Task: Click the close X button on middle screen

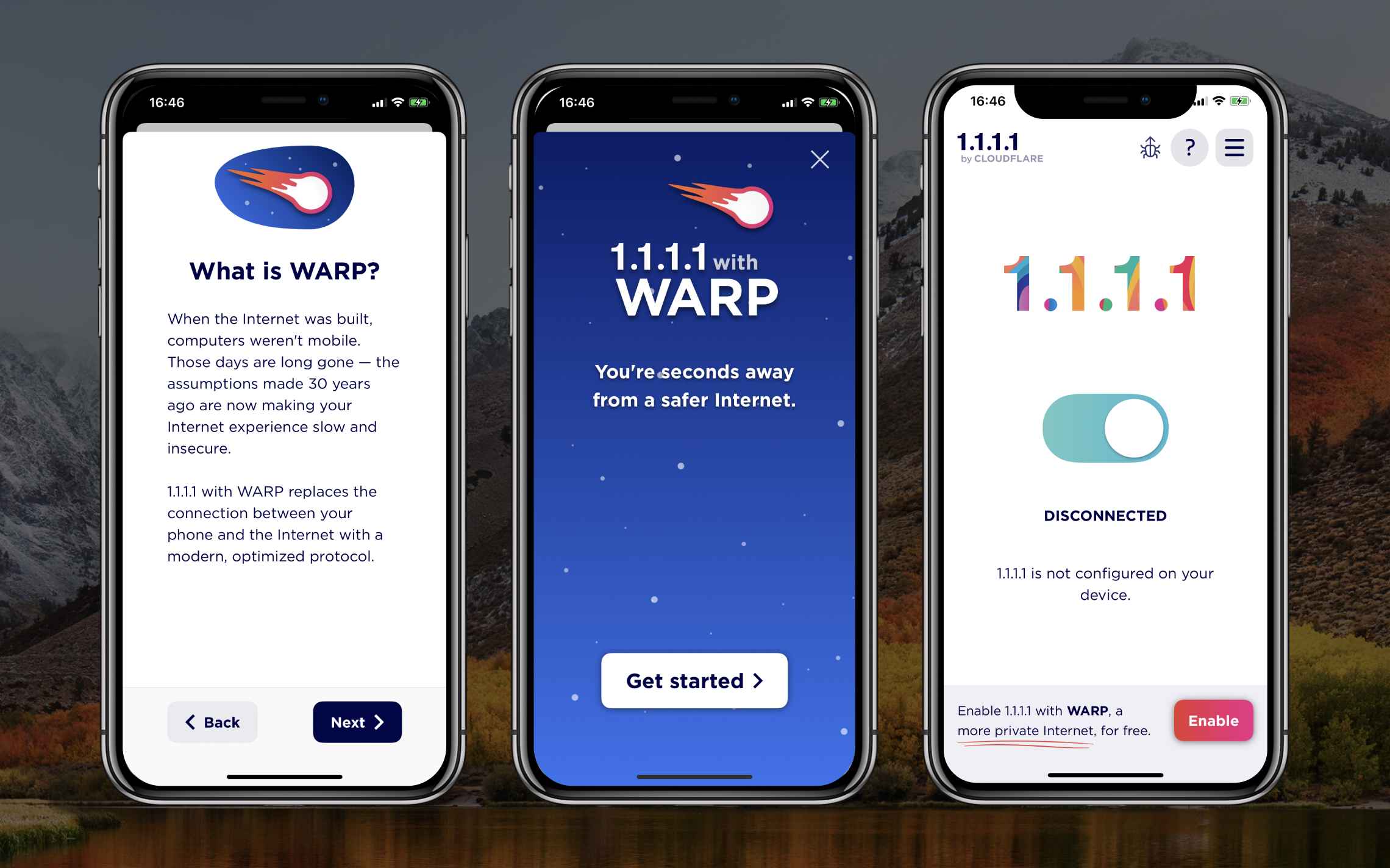Action: pos(821,159)
